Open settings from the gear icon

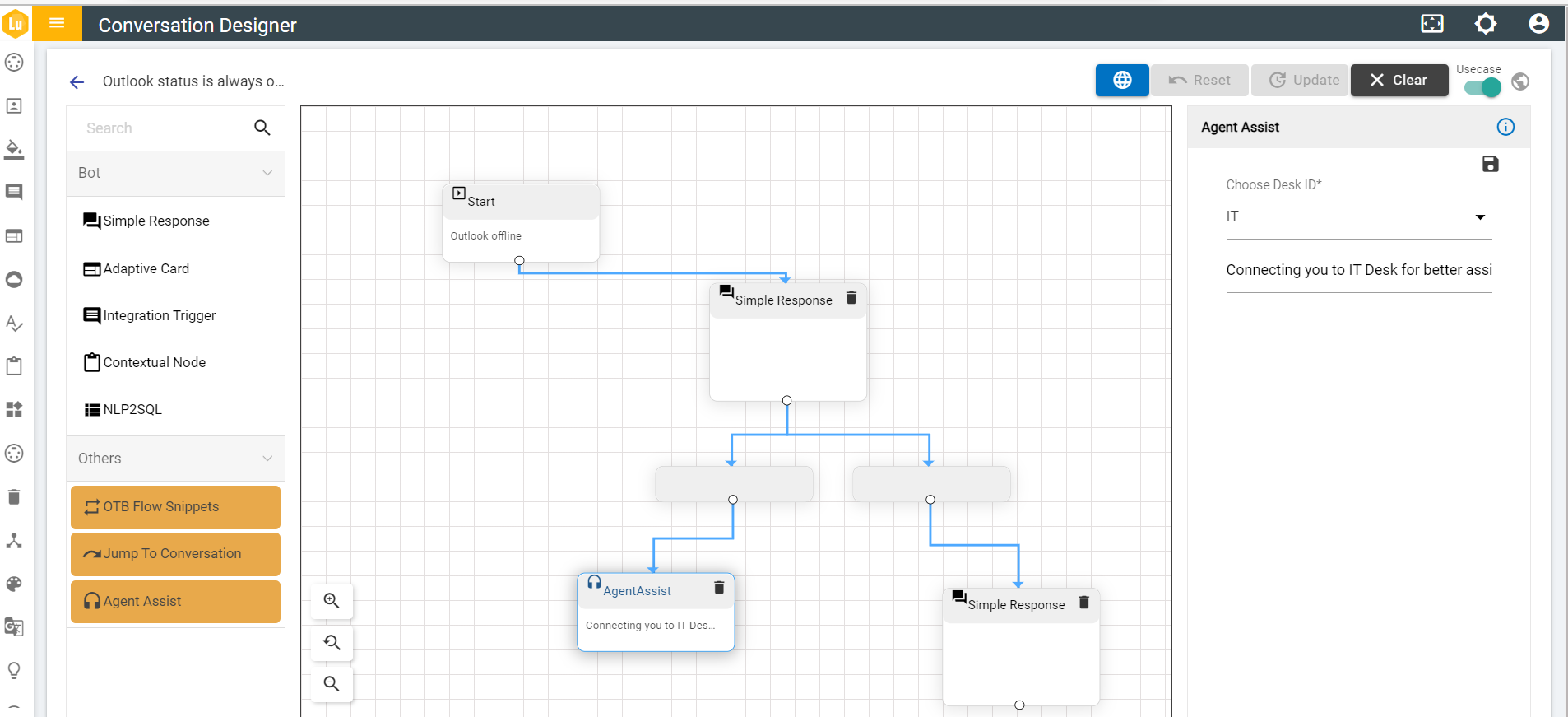pos(1485,24)
